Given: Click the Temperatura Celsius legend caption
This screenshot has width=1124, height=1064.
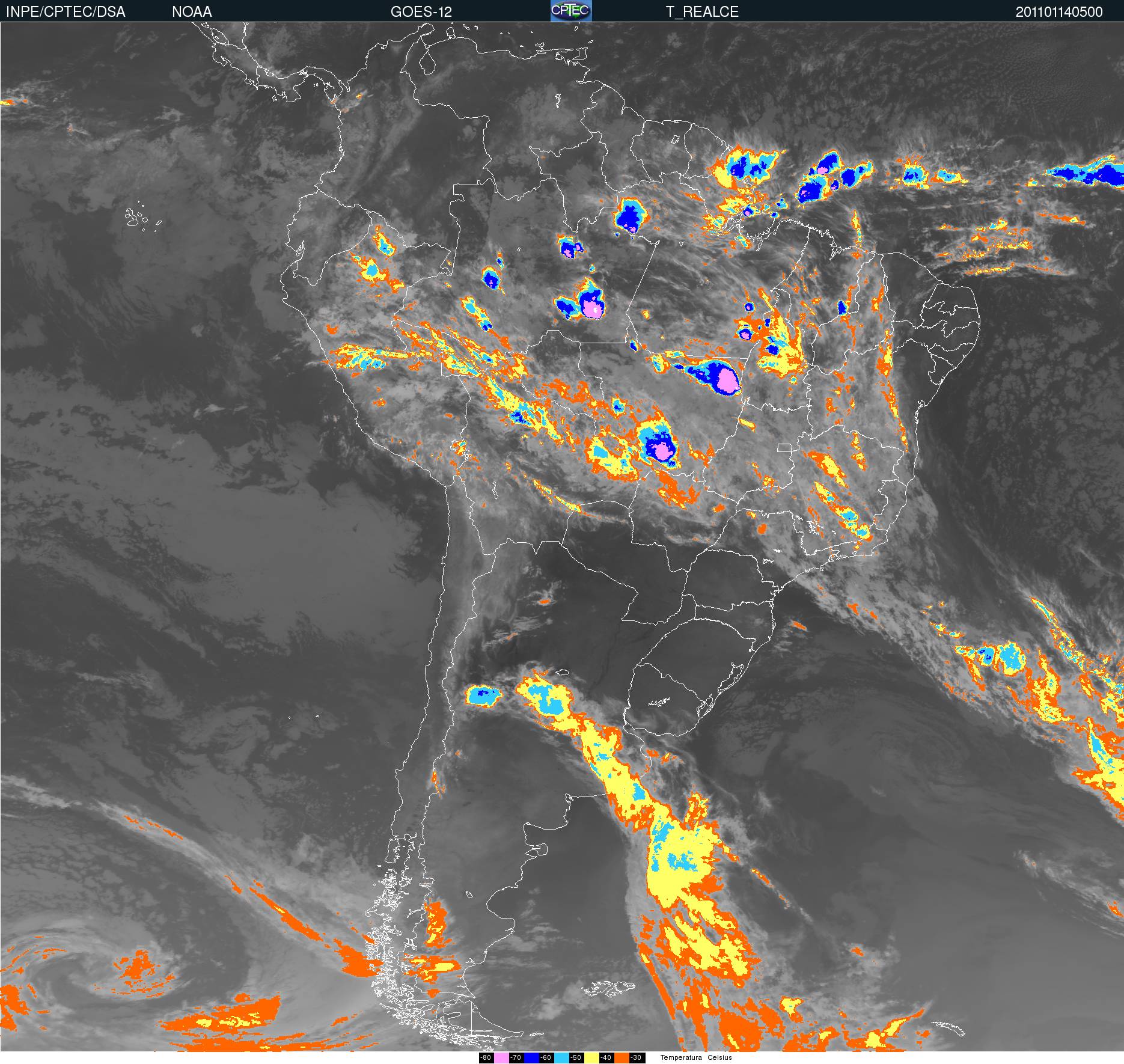Looking at the screenshot, I should [x=696, y=1058].
